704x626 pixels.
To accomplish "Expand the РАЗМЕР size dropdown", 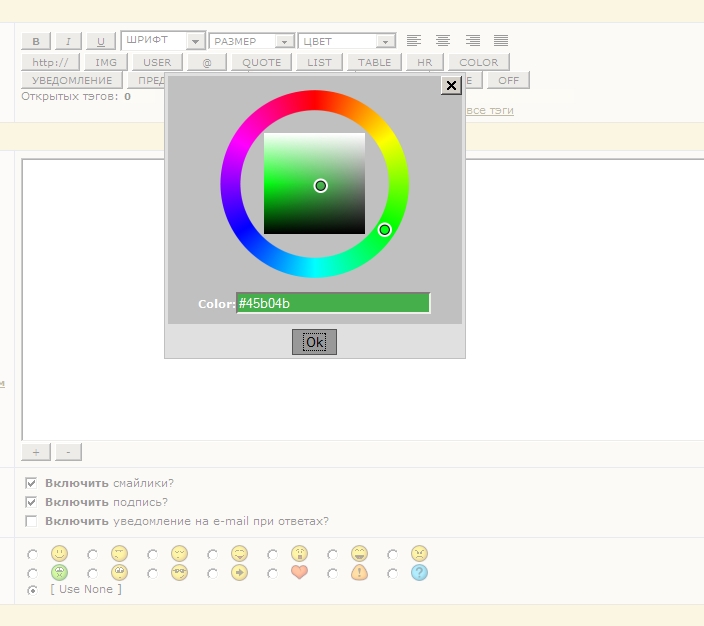I will click(x=251, y=41).
